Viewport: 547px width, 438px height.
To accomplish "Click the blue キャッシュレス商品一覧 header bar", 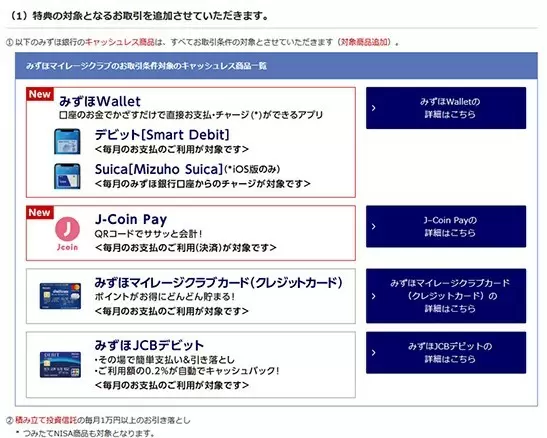I will (x=276, y=66).
